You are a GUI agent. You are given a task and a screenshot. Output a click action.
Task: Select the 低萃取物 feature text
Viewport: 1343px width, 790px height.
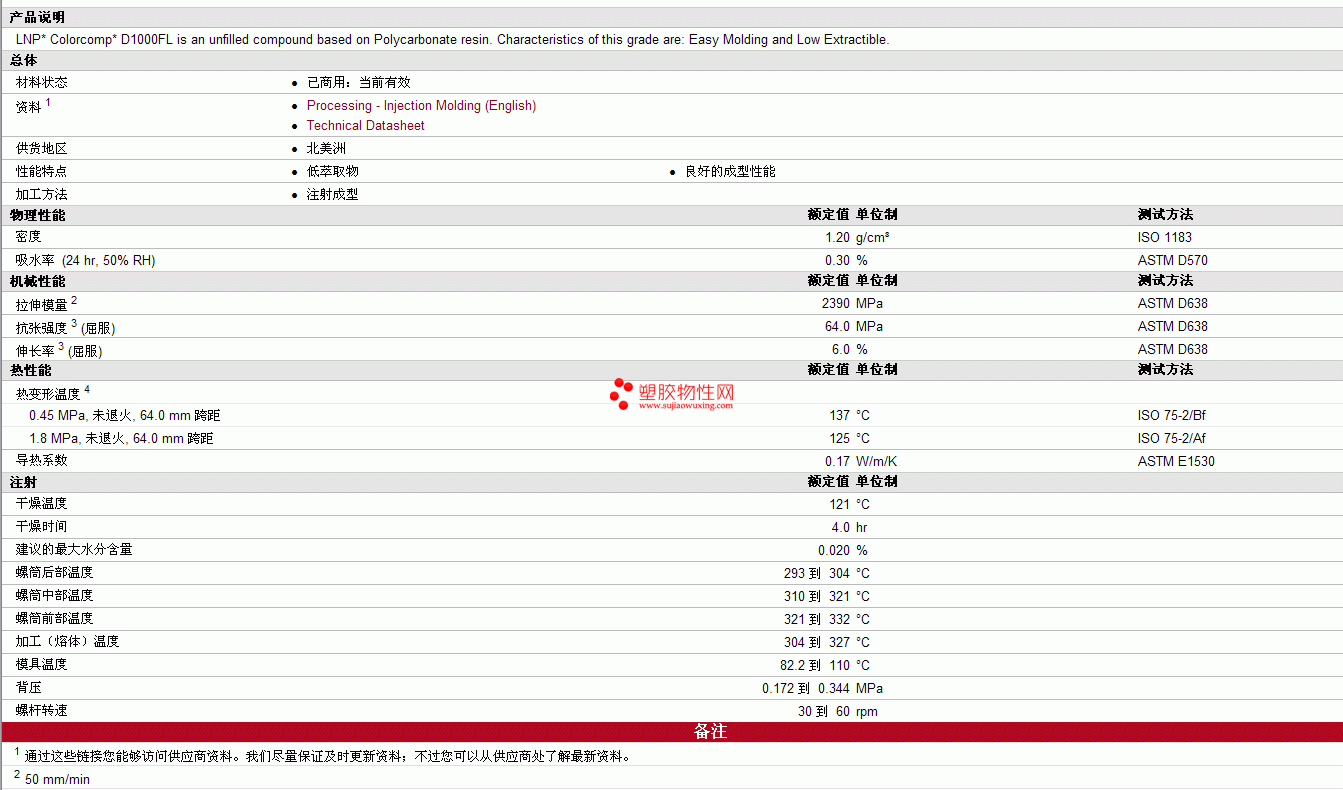333,172
